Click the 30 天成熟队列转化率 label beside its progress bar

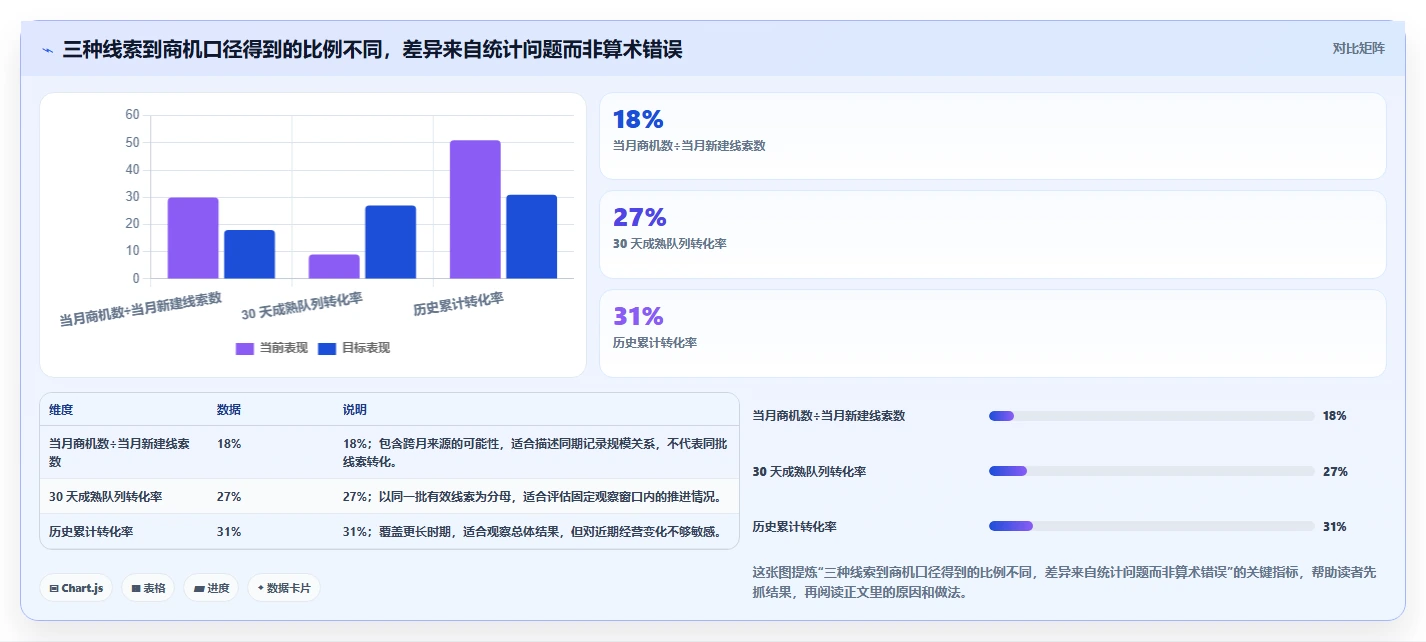[809, 471]
